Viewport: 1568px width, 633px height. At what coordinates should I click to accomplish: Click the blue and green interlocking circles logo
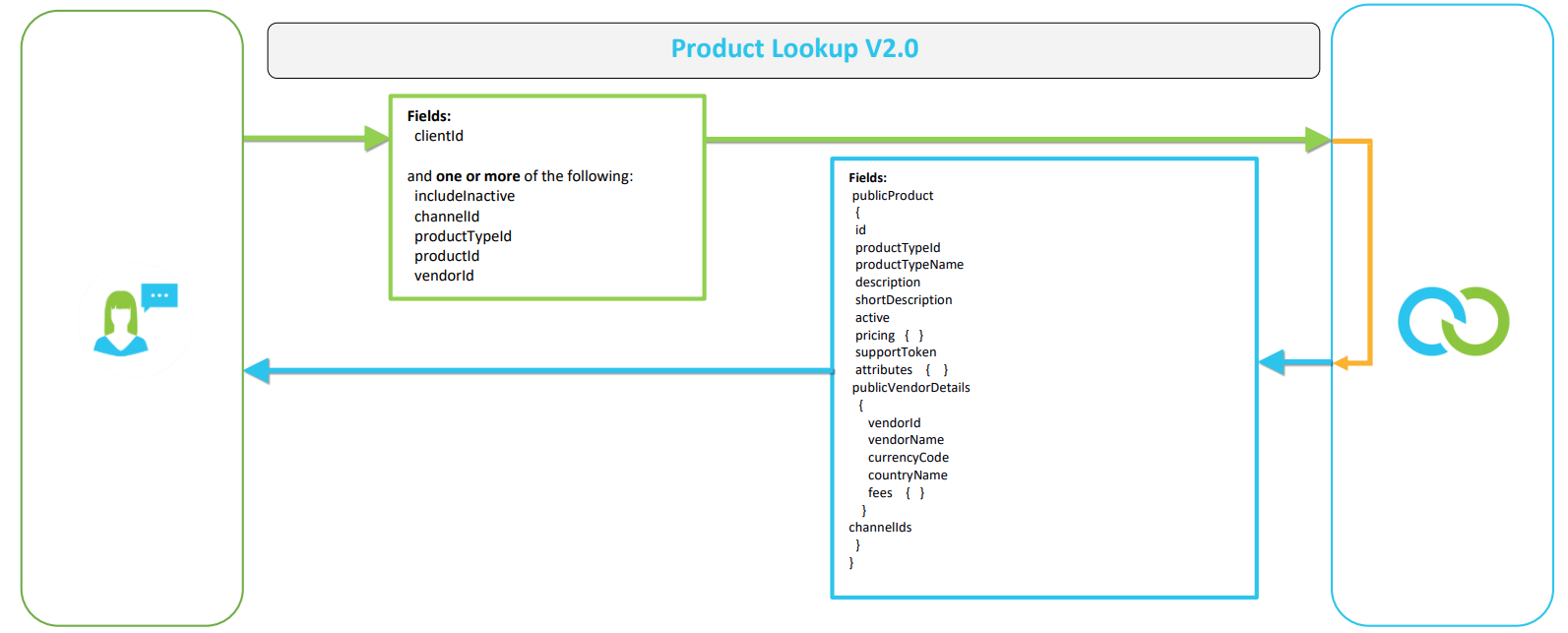(1453, 321)
